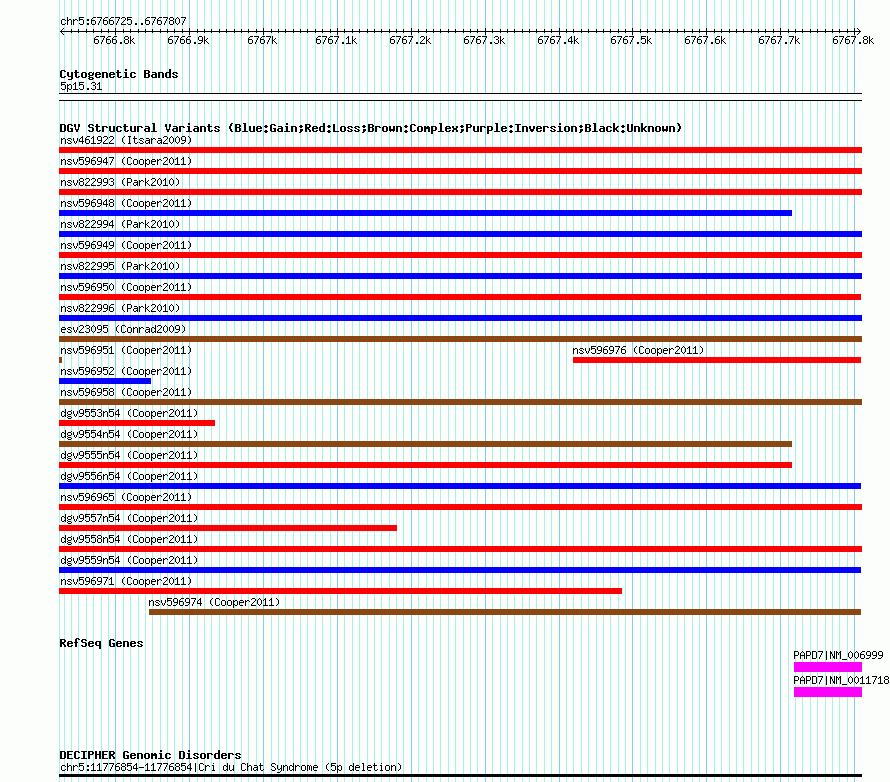Open dgv9553n54 (Cooper2011) label
The width and height of the screenshot is (890, 782).
click(129, 413)
